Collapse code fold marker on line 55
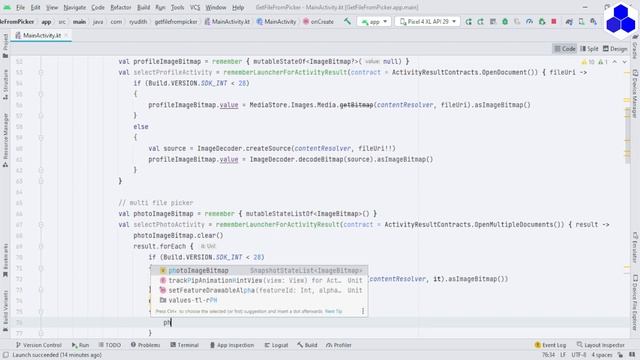This screenshot has height=360, width=640. 41,94
